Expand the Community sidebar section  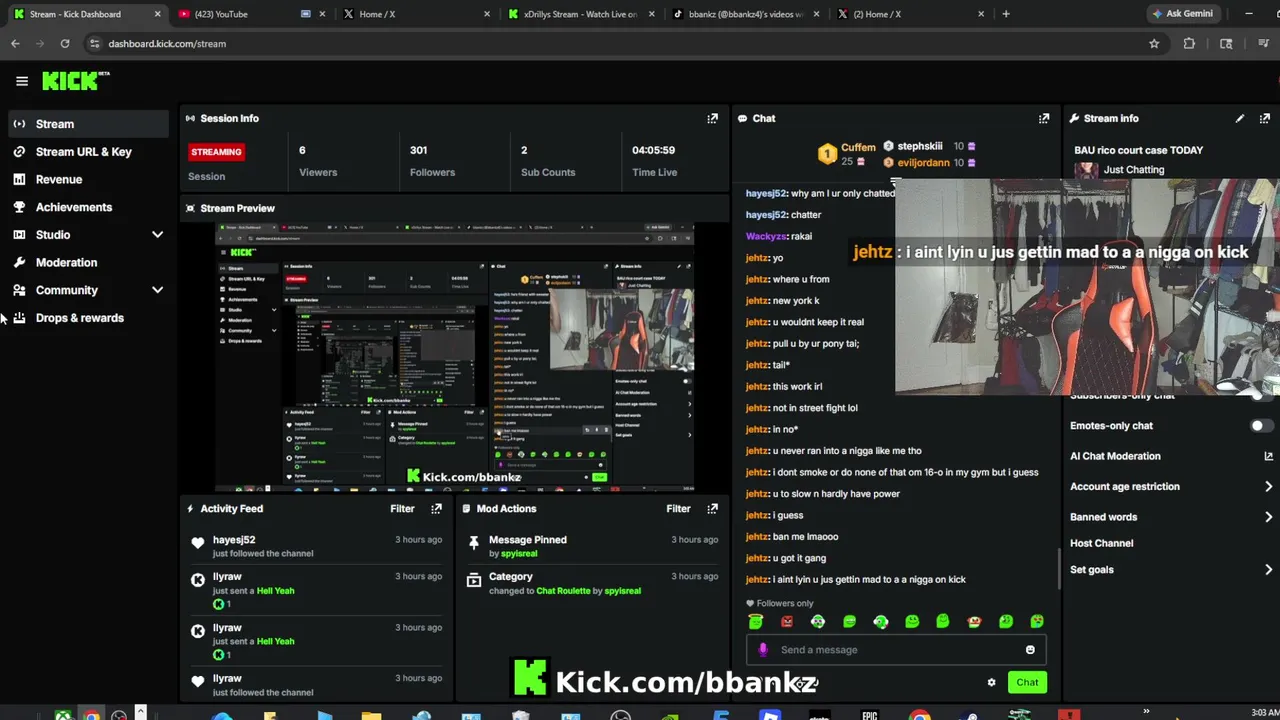point(157,290)
